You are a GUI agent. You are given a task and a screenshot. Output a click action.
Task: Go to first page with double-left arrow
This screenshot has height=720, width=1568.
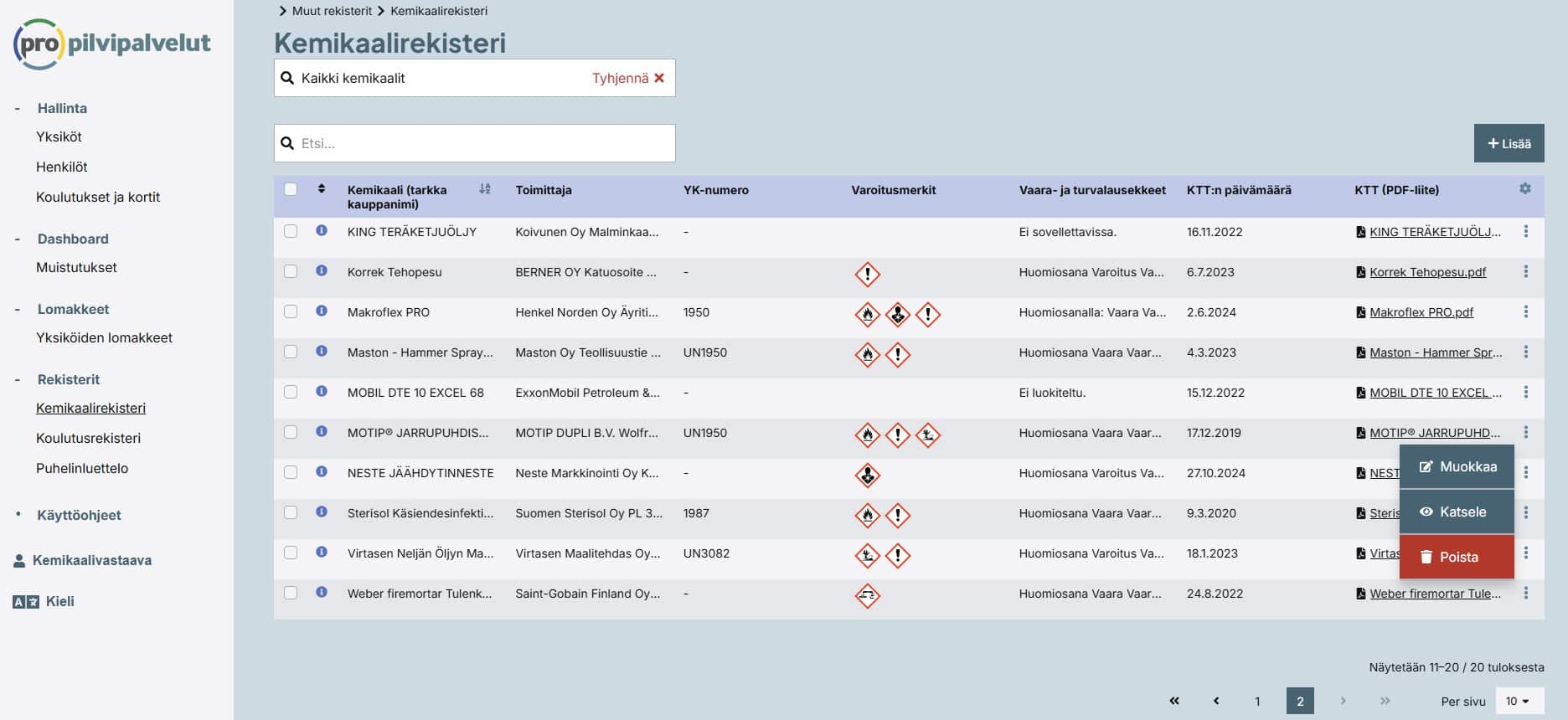click(1173, 701)
